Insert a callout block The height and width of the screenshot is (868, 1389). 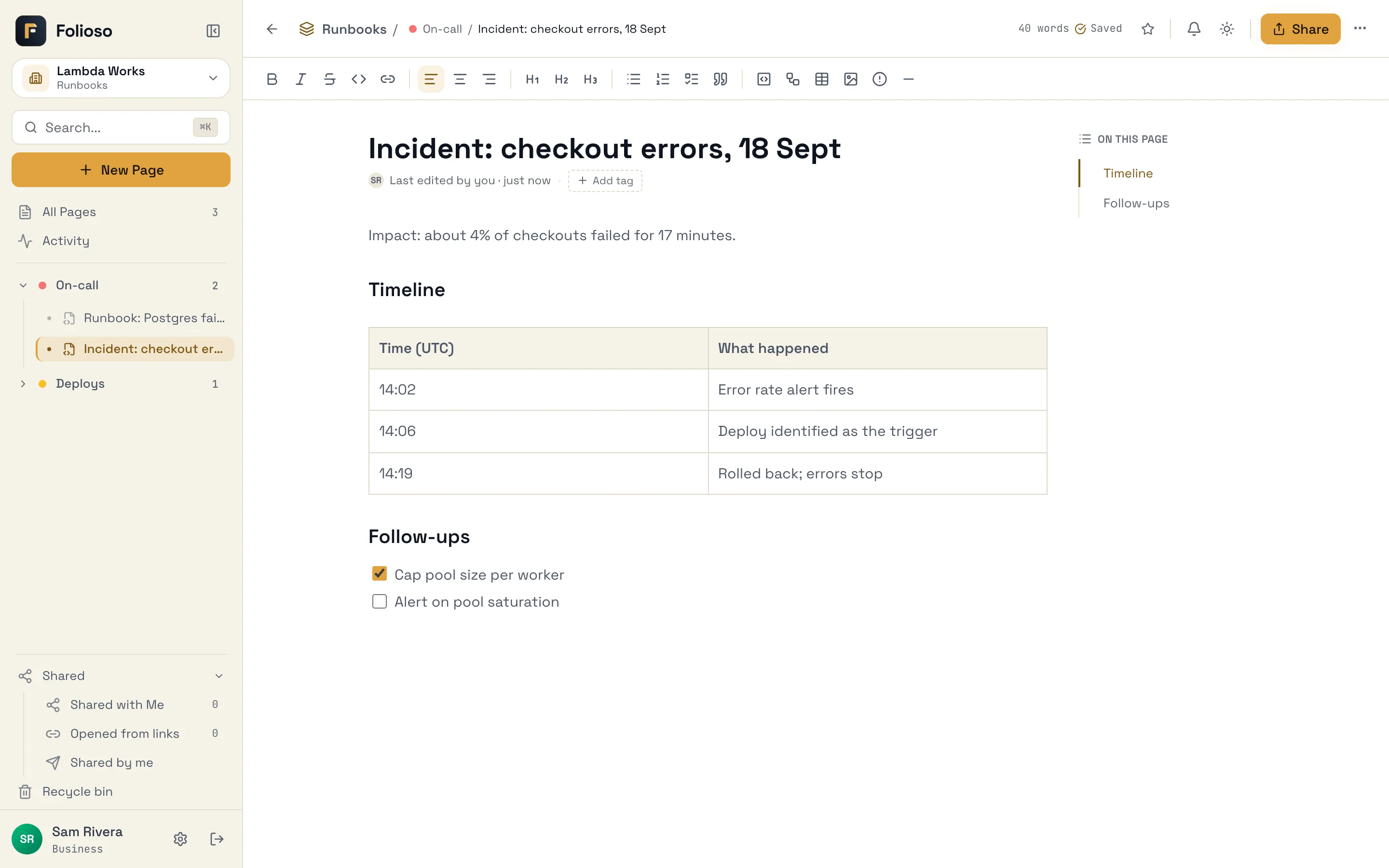tap(879, 79)
